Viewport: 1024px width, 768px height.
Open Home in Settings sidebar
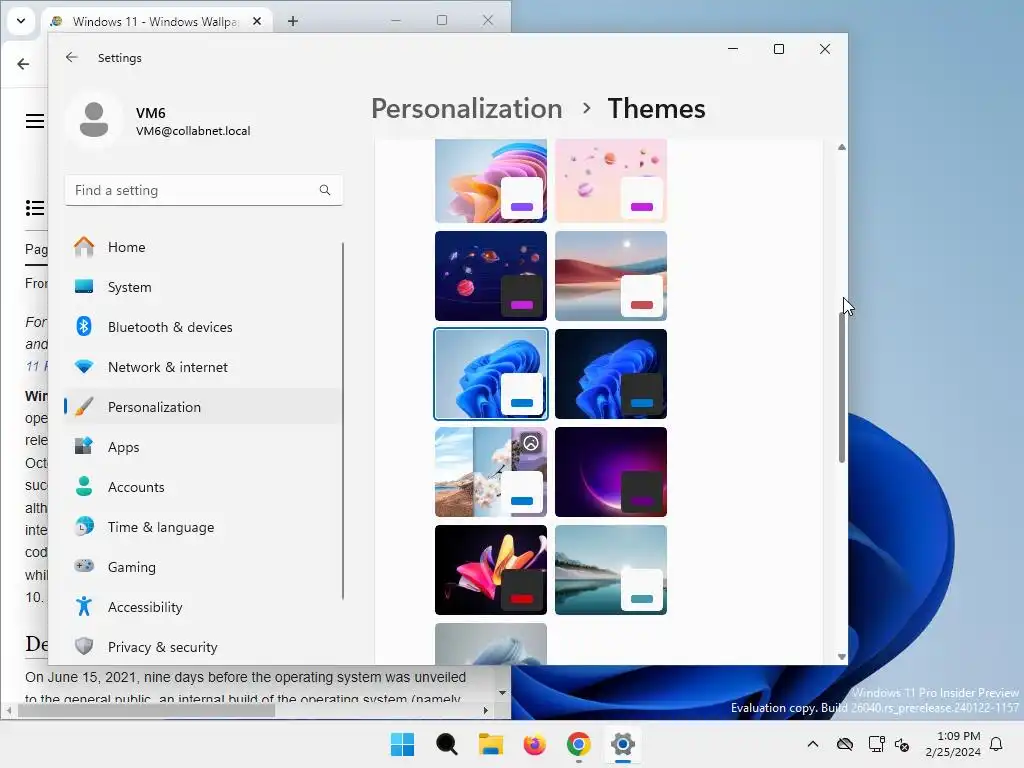click(202, 247)
